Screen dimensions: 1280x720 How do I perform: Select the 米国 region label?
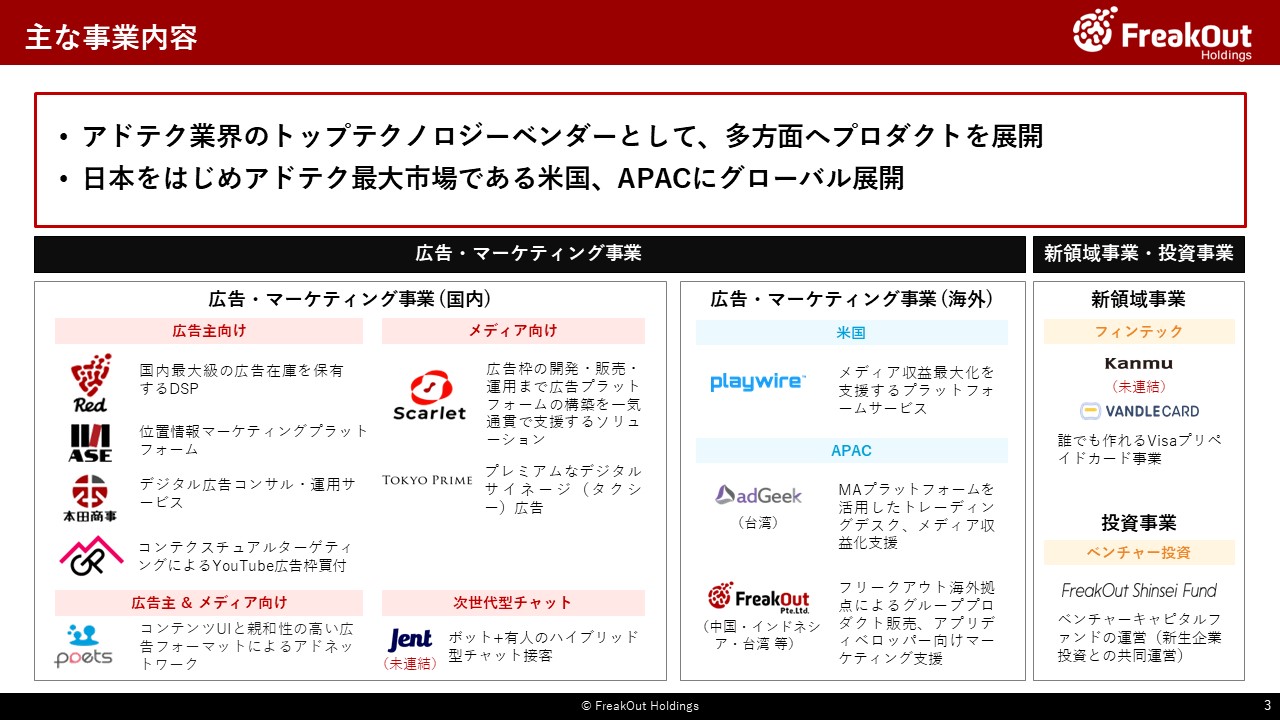tap(851, 333)
